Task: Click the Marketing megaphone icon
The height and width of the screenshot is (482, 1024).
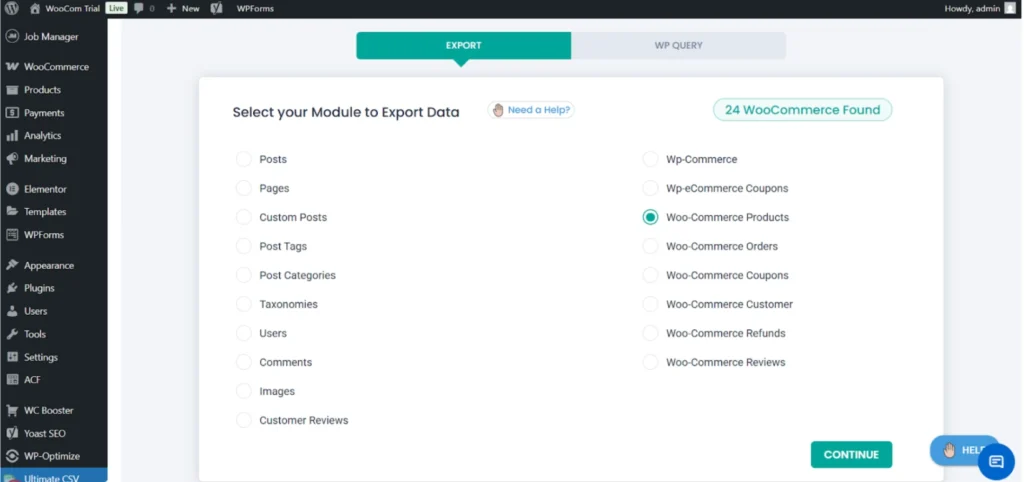Action: coord(12,159)
